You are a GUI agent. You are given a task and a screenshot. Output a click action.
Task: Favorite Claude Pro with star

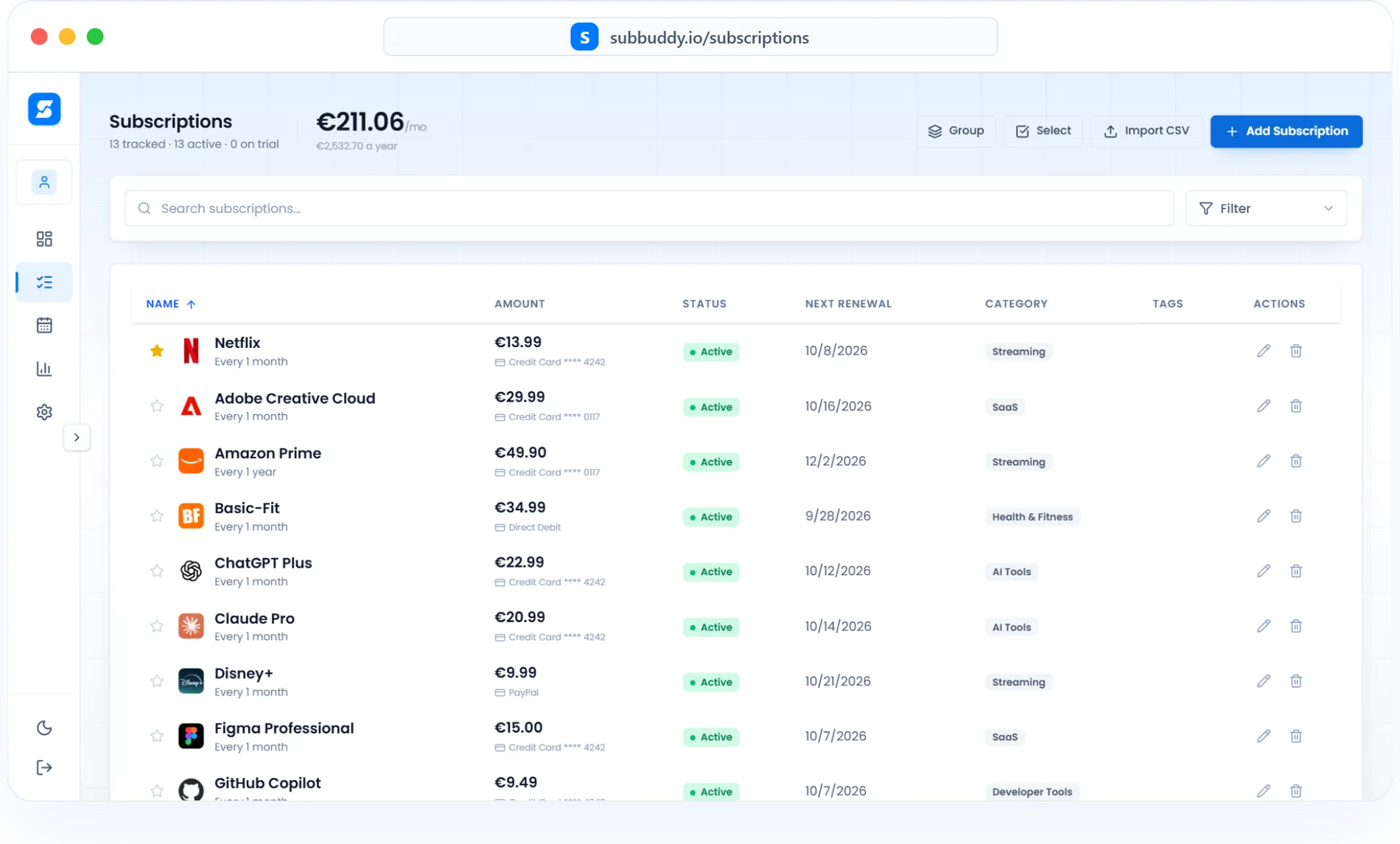tap(157, 627)
